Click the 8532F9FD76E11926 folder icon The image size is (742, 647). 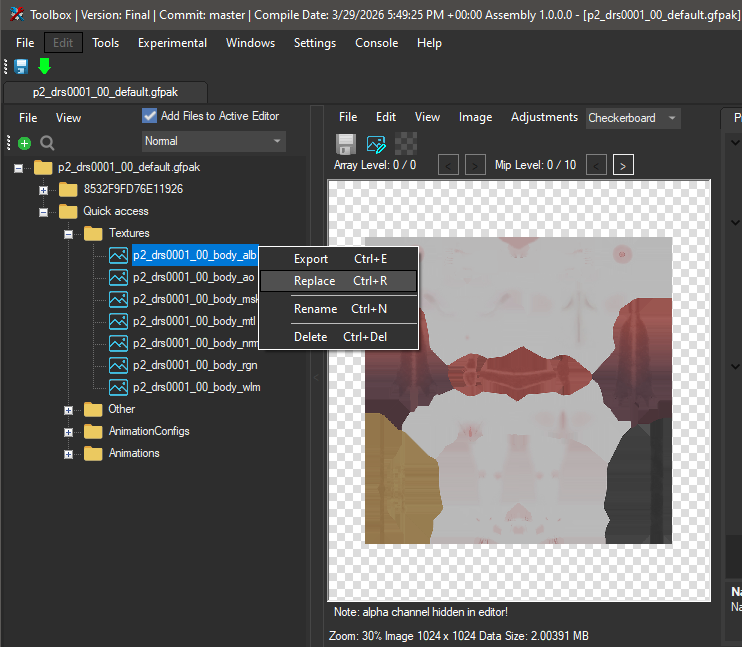pos(68,189)
